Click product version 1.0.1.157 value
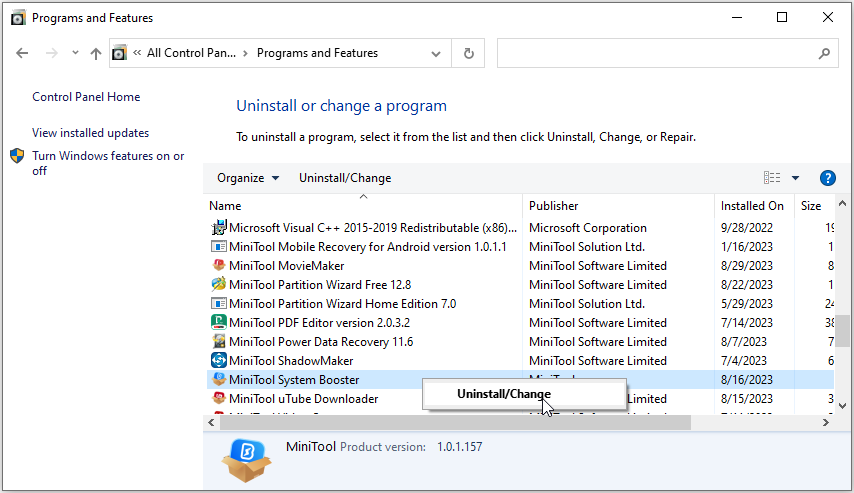 [459, 447]
